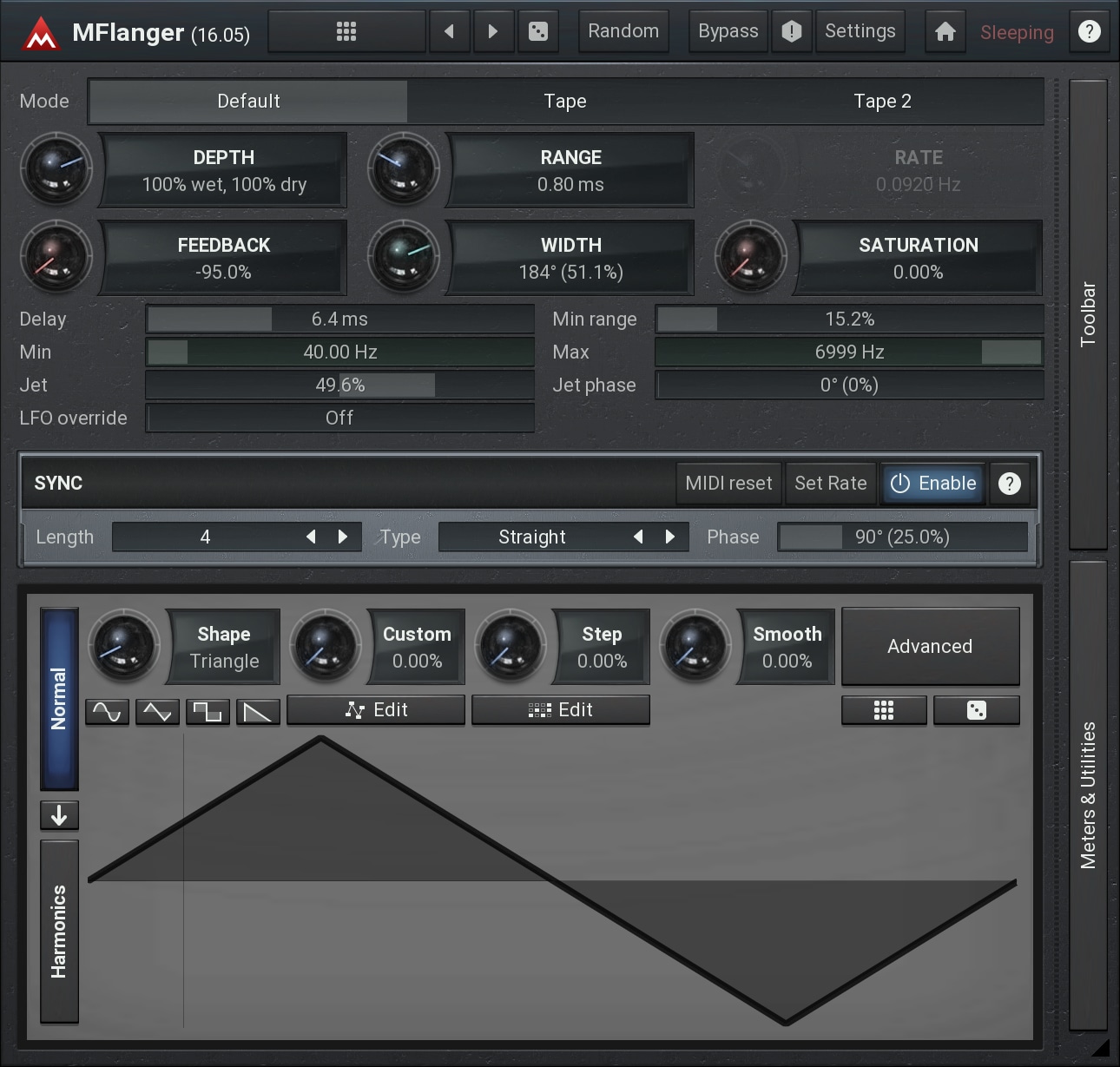Click the RANGE knob

tap(404, 169)
